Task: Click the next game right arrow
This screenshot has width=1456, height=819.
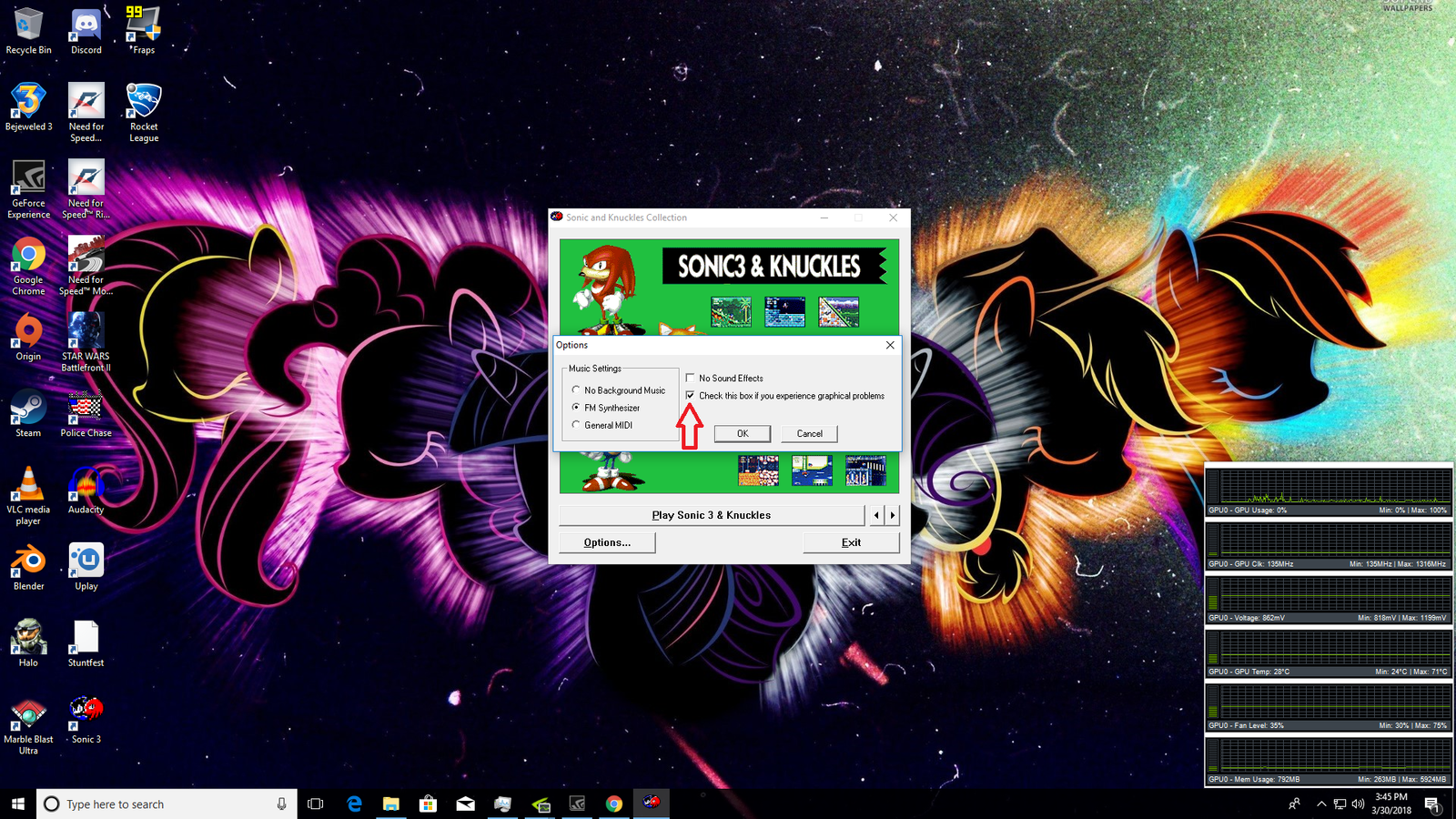Action: (893, 515)
